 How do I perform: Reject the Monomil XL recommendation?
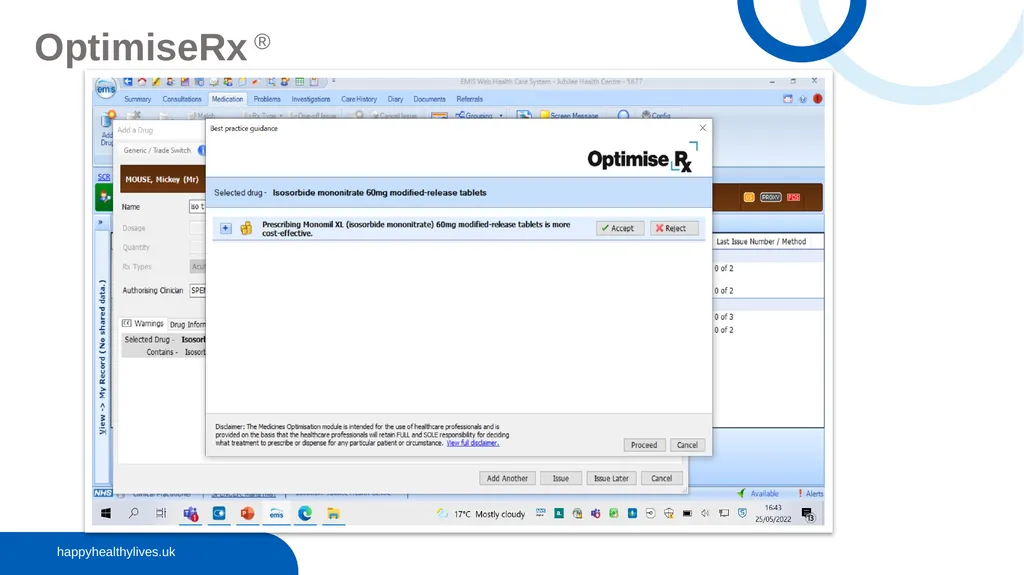[673, 228]
